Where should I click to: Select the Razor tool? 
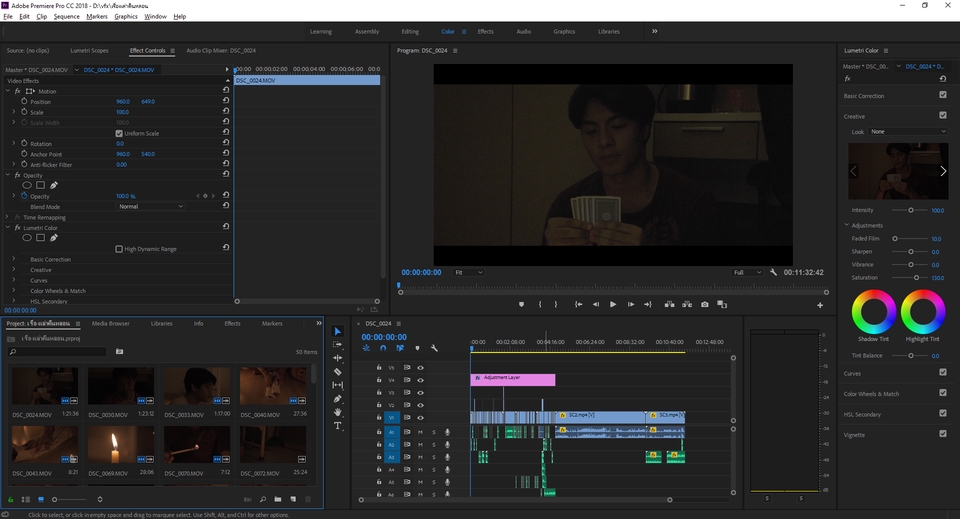tap(337, 372)
